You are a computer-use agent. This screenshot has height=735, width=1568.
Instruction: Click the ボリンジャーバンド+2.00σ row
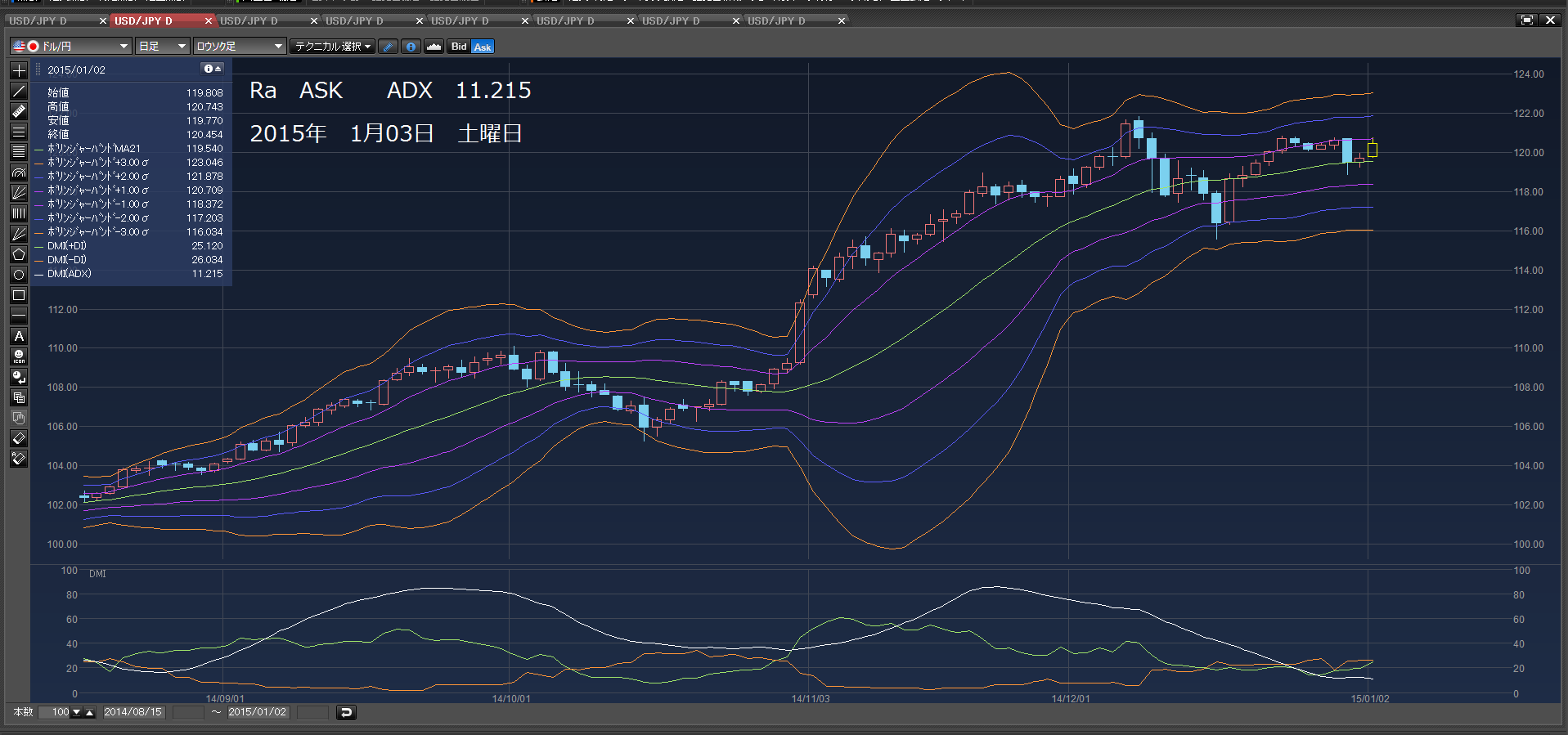click(x=131, y=177)
